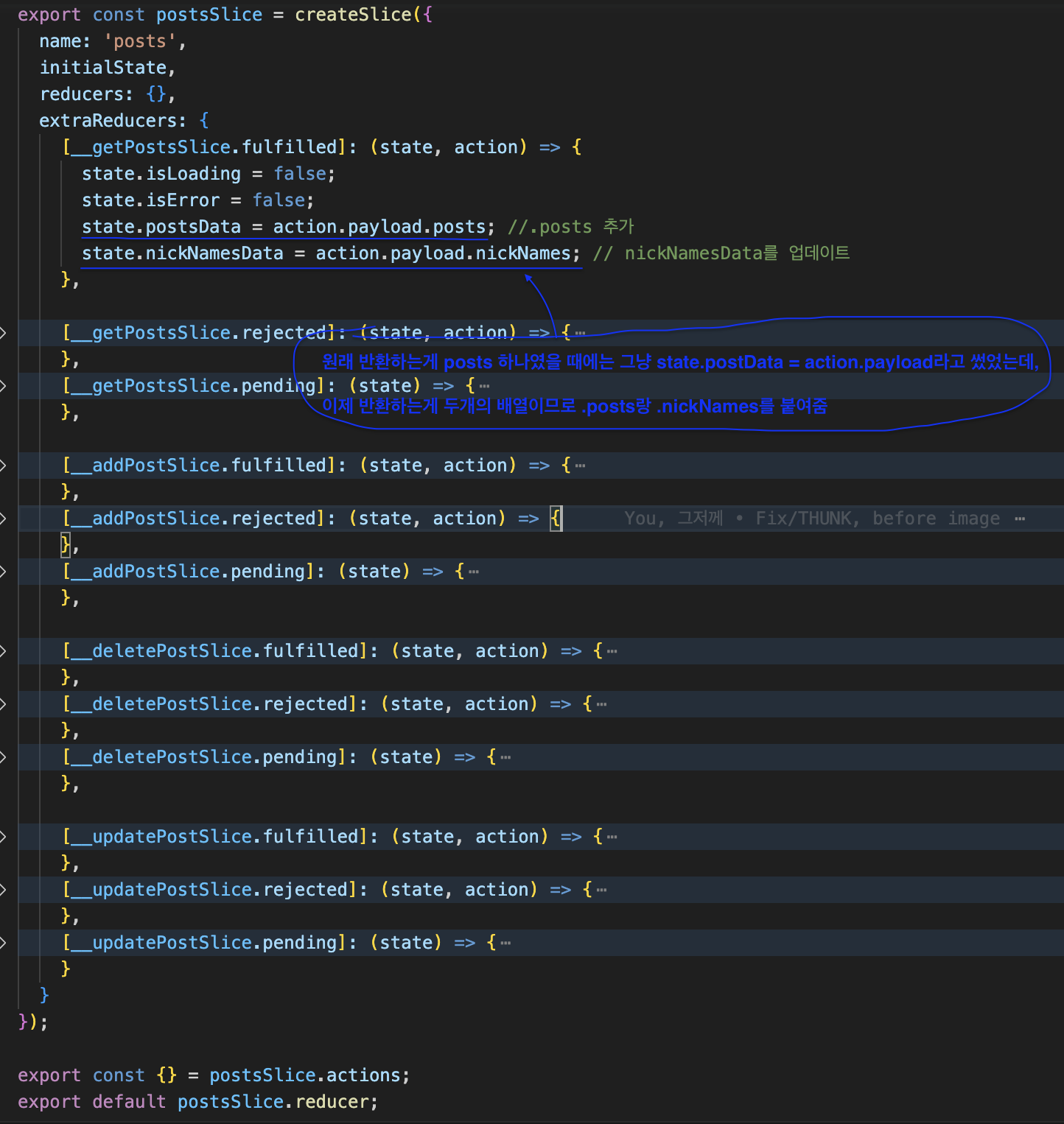Image resolution: width=1064 pixels, height=1124 pixels.
Task: Click '__updatePostSlice.pending' computed key
Action: [204, 943]
